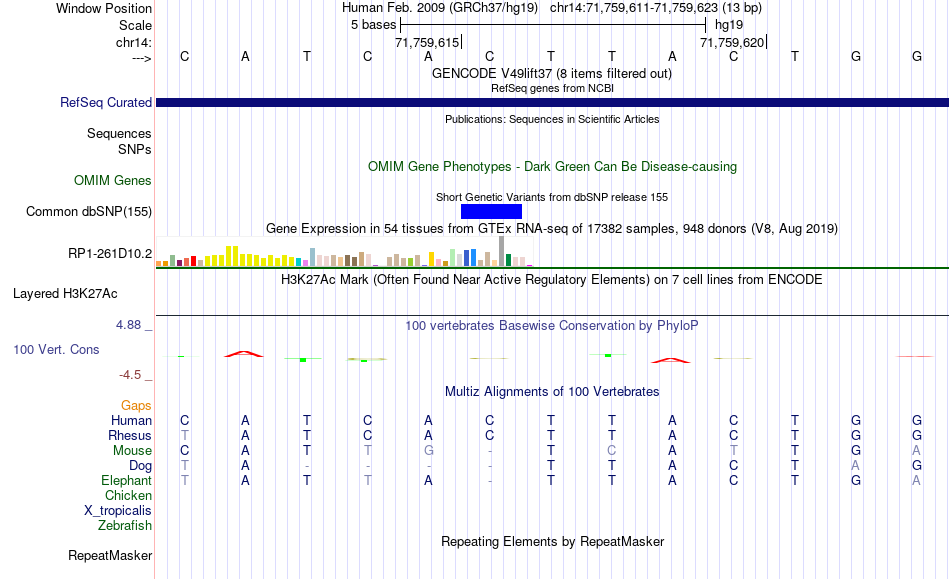Click the H3K27Ac Mark track title
The width and height of the screenshot is (950, 579).
[x=552, y=280]
